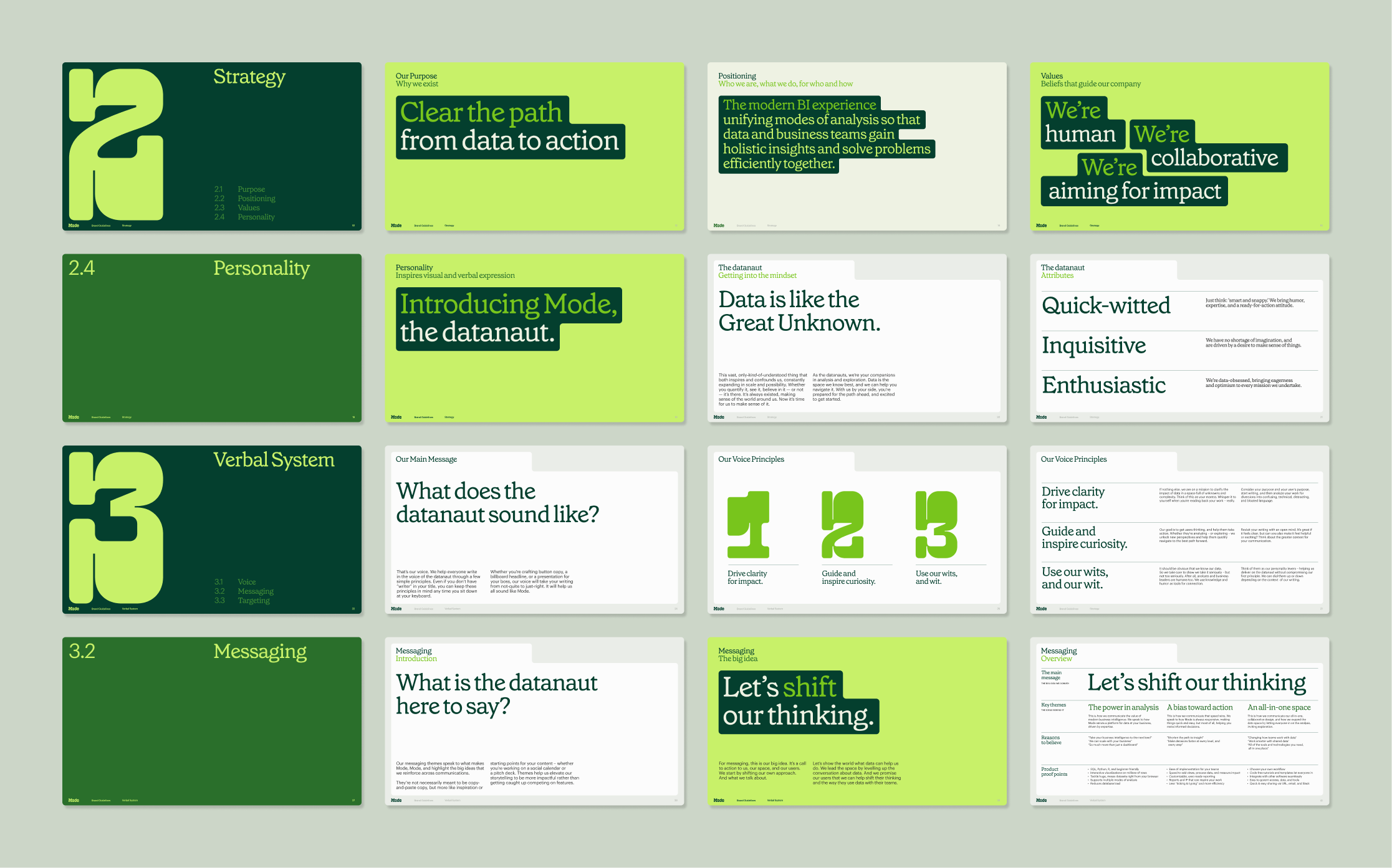Select the Values 'We're human' slide
This screenshot has width=1392, height=868.
coord(1179,146)
